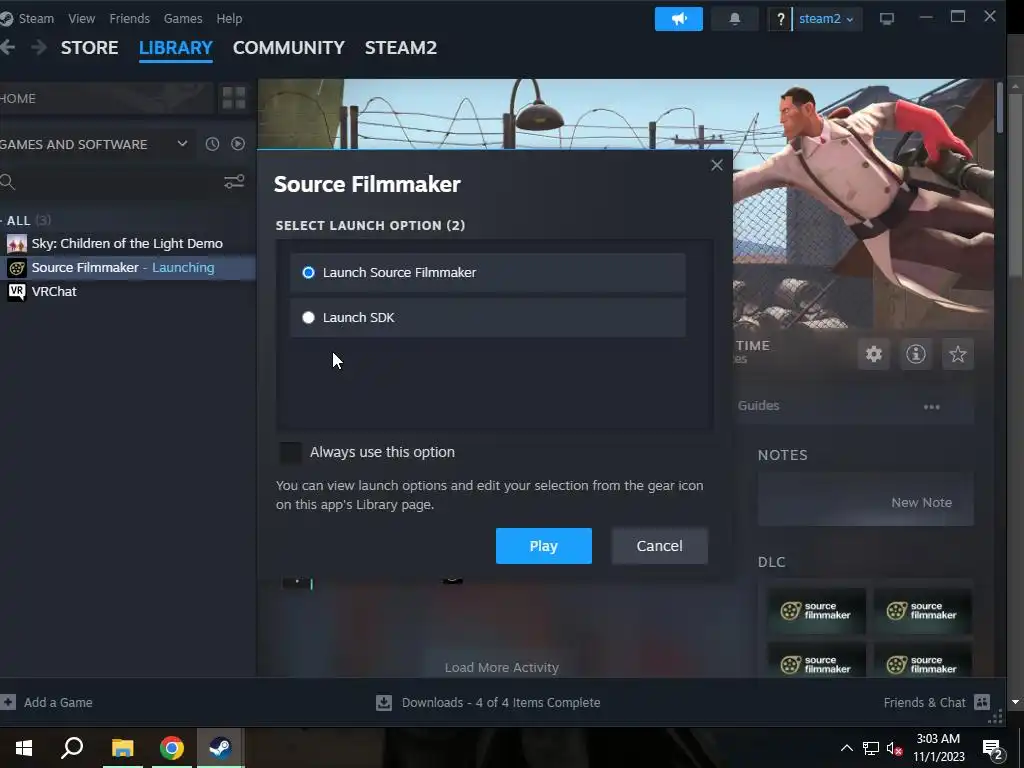
Task: Open Source Filmmaker gear settings icon
Action: coord(874,354)
